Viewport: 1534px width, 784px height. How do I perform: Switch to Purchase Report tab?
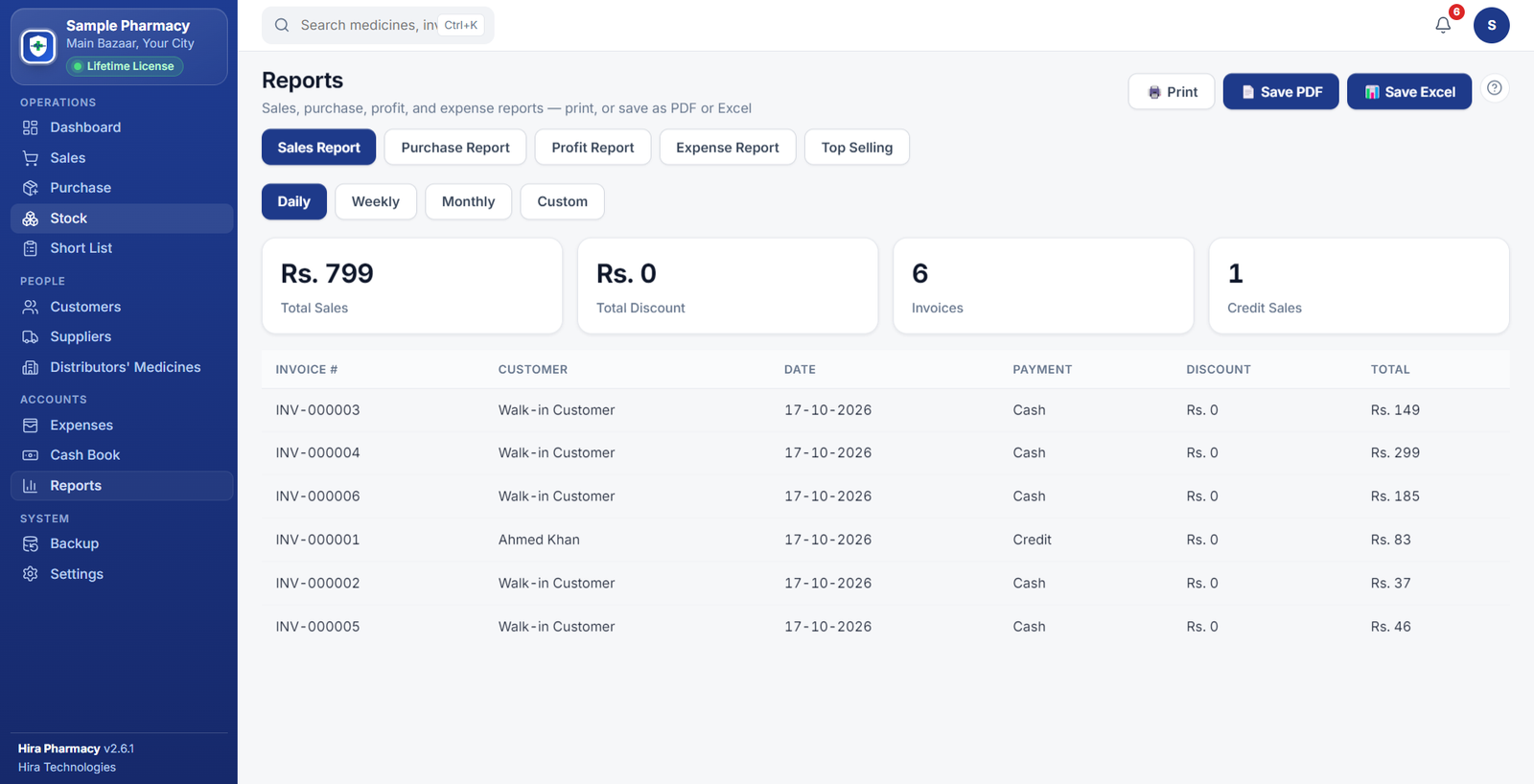tap(455, 148)
